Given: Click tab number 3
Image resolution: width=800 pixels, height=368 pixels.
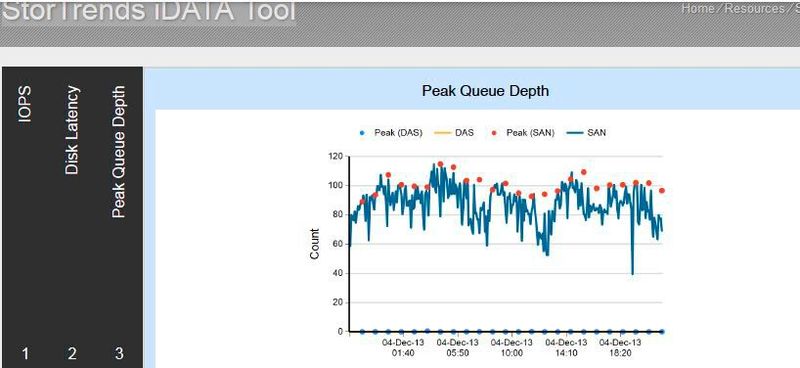Looking at the screenshot, I should click(x=119, y=353).
